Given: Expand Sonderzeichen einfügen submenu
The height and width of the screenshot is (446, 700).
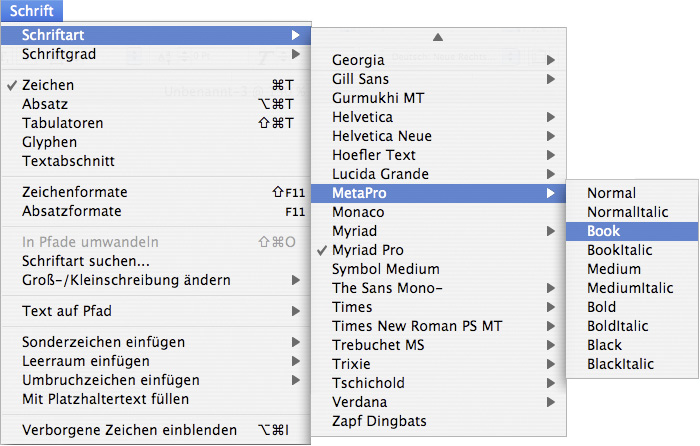Looking at the screenshot, I should click(156, 342).
